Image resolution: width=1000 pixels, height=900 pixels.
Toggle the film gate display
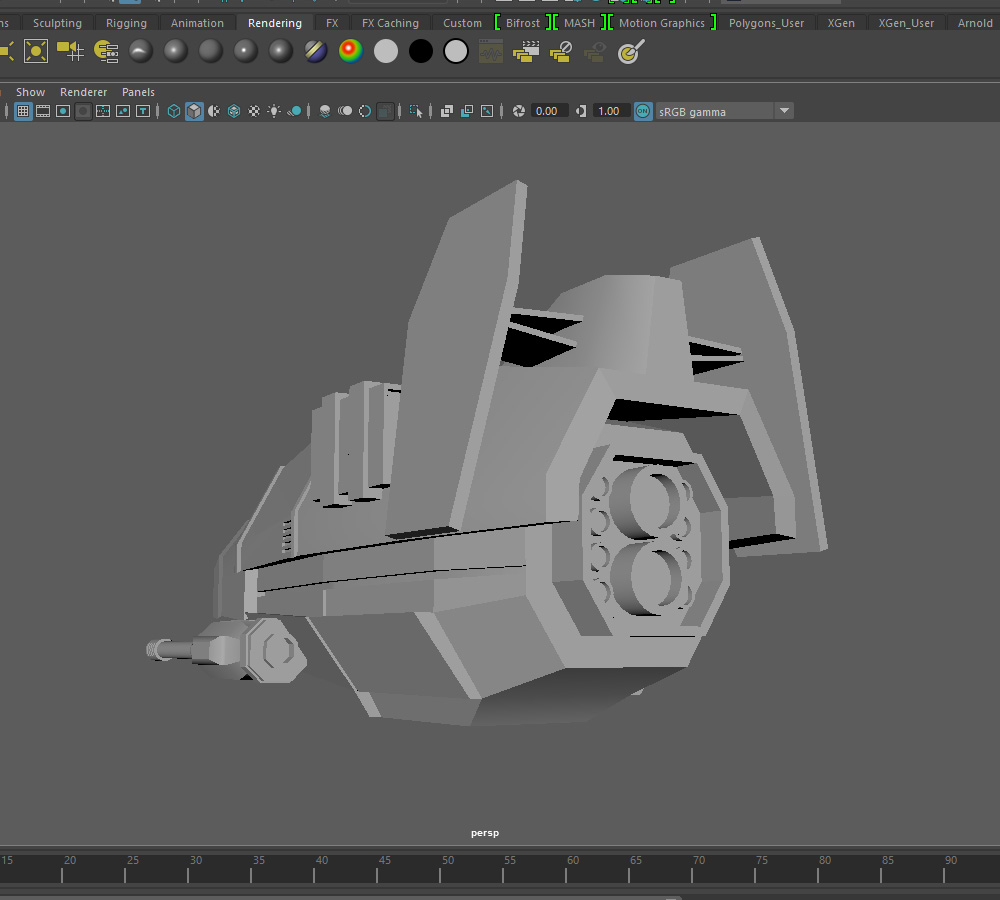(43, 112)
